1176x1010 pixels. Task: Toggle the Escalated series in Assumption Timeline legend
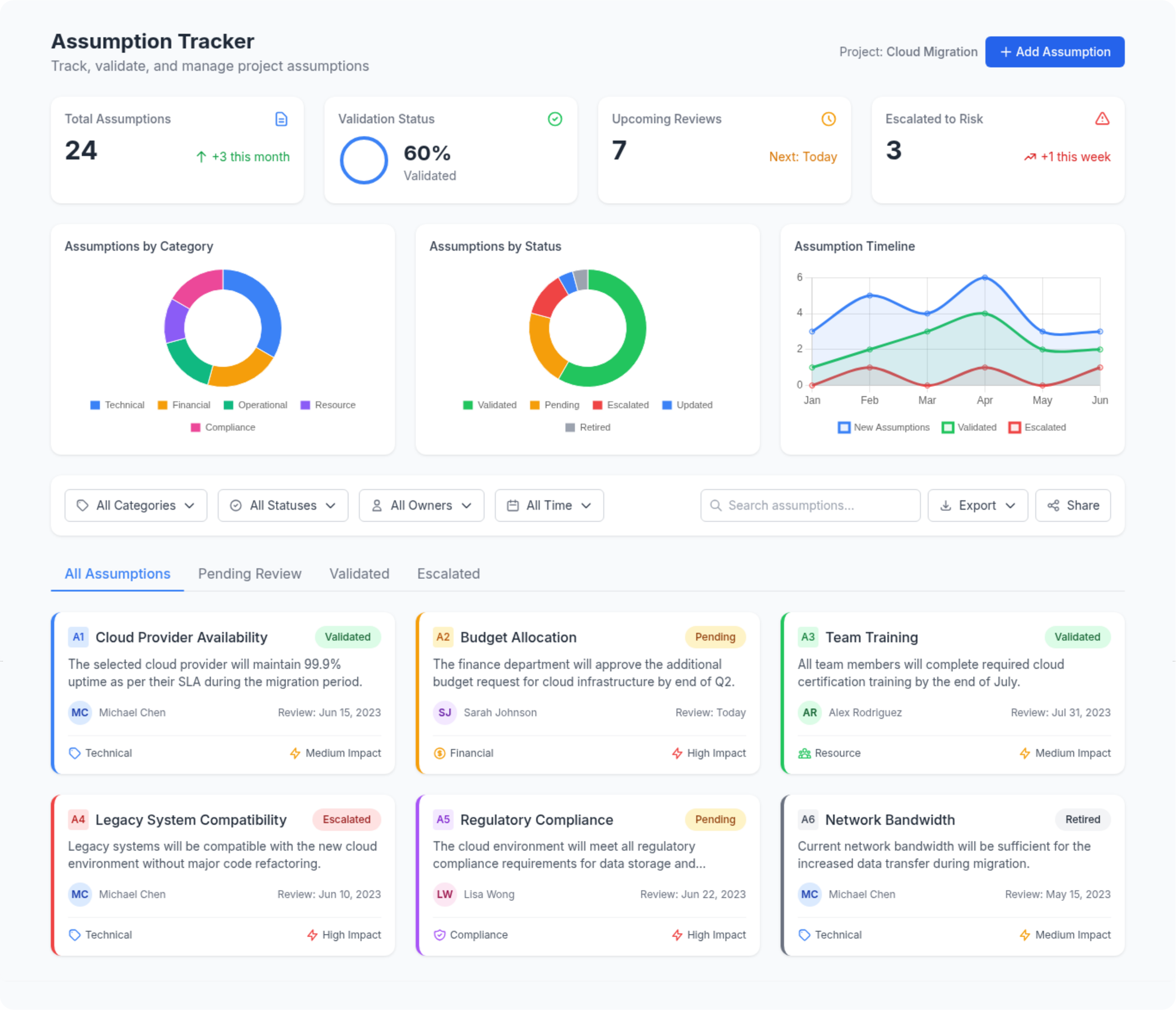tap(1037, 427)
